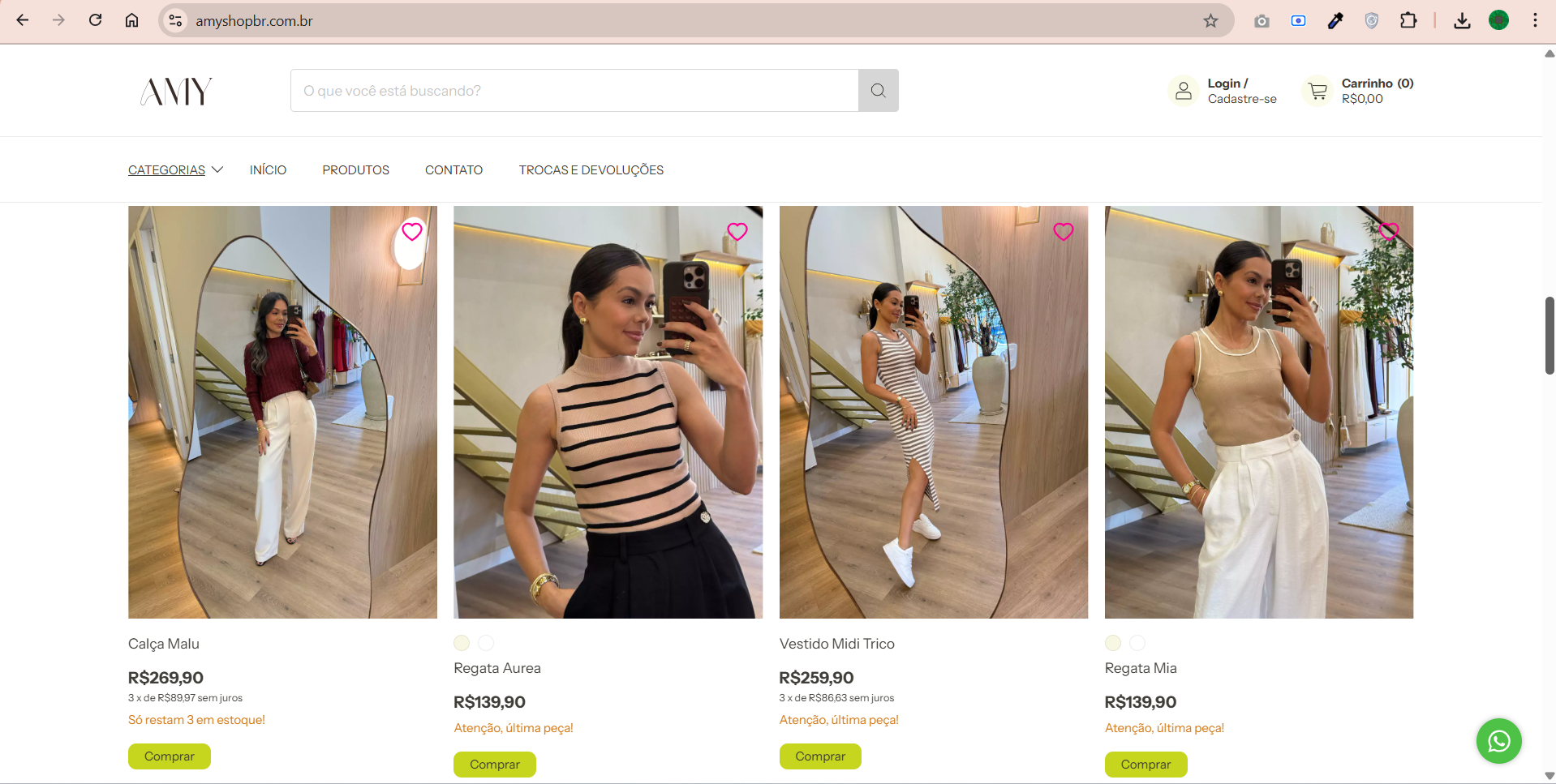Screen dimensions: 1556x784
Task: Favorite Vestido Midi Trico with heart icon
Action: [1064, 232]
